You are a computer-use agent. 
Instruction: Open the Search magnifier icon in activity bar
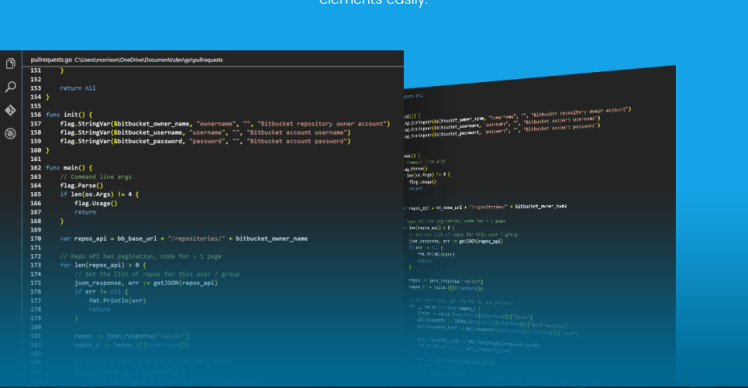point(10,87)
